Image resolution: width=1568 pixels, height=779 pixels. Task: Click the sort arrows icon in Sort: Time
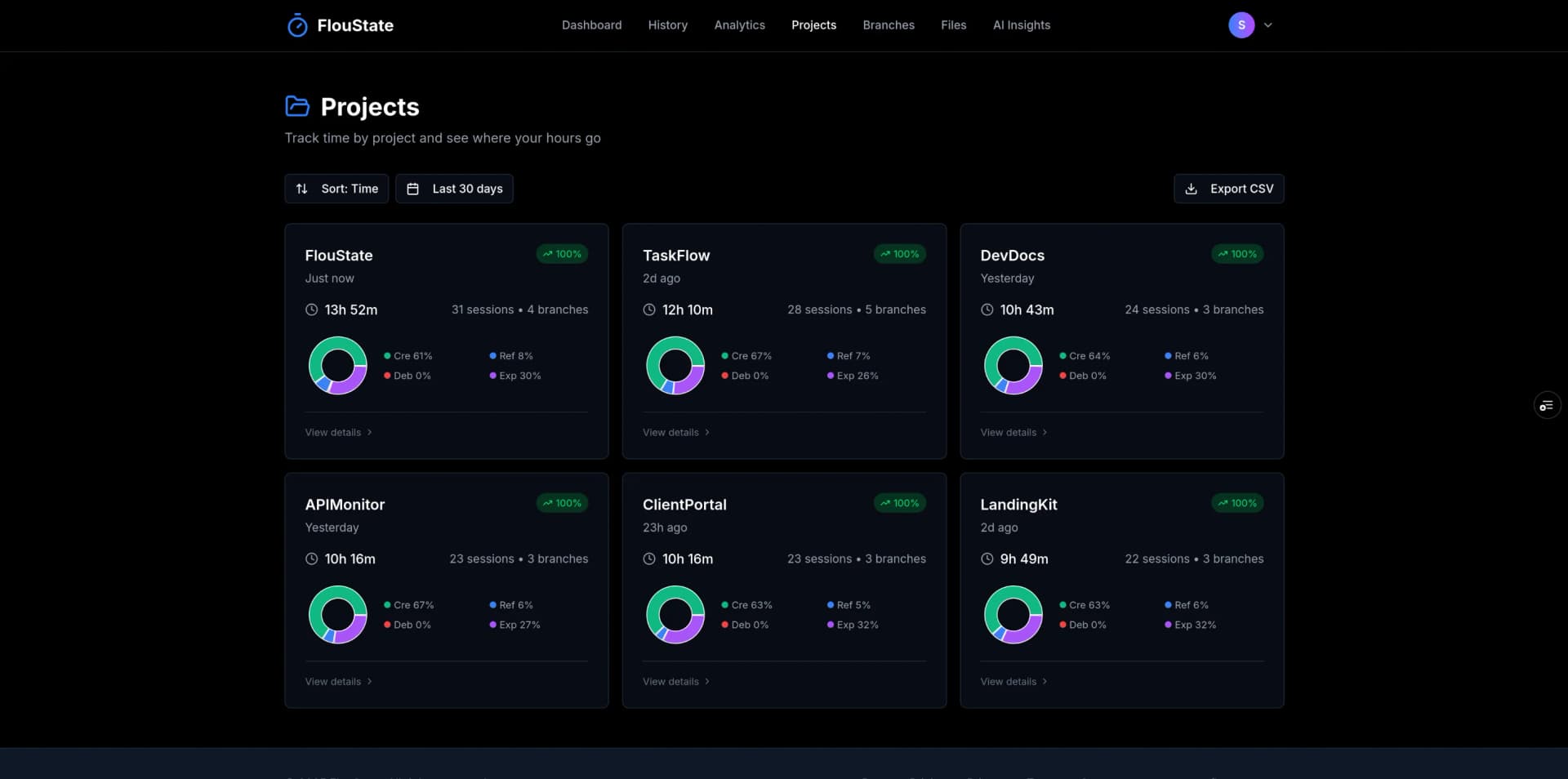point(302,189)
